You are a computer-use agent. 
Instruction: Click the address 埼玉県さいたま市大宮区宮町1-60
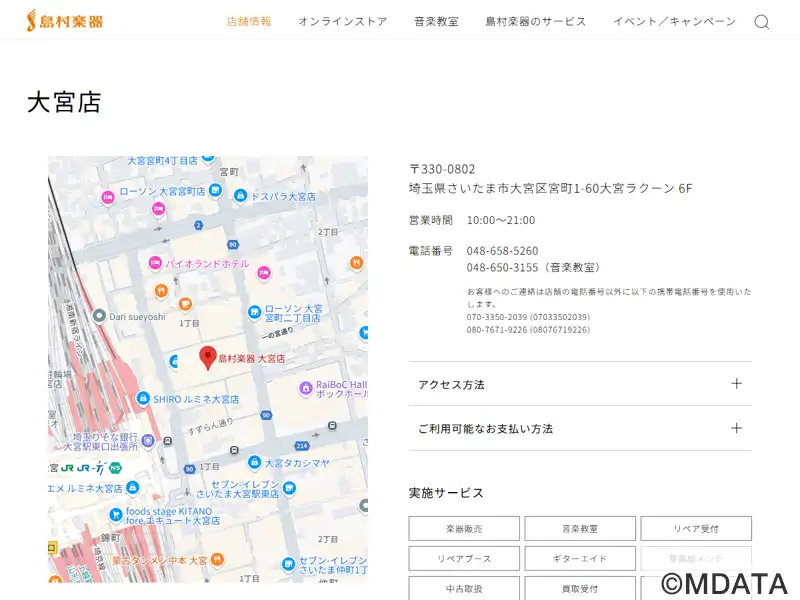point(504,188)
